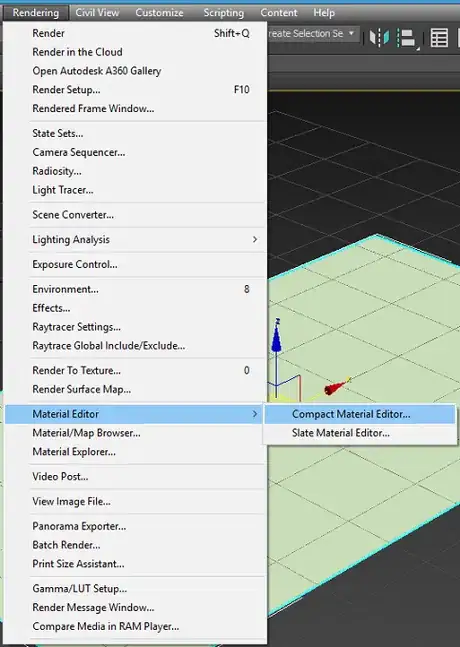460x647 pixels.
Task: Select Render in the Cloud
Action: coord(135,52)
